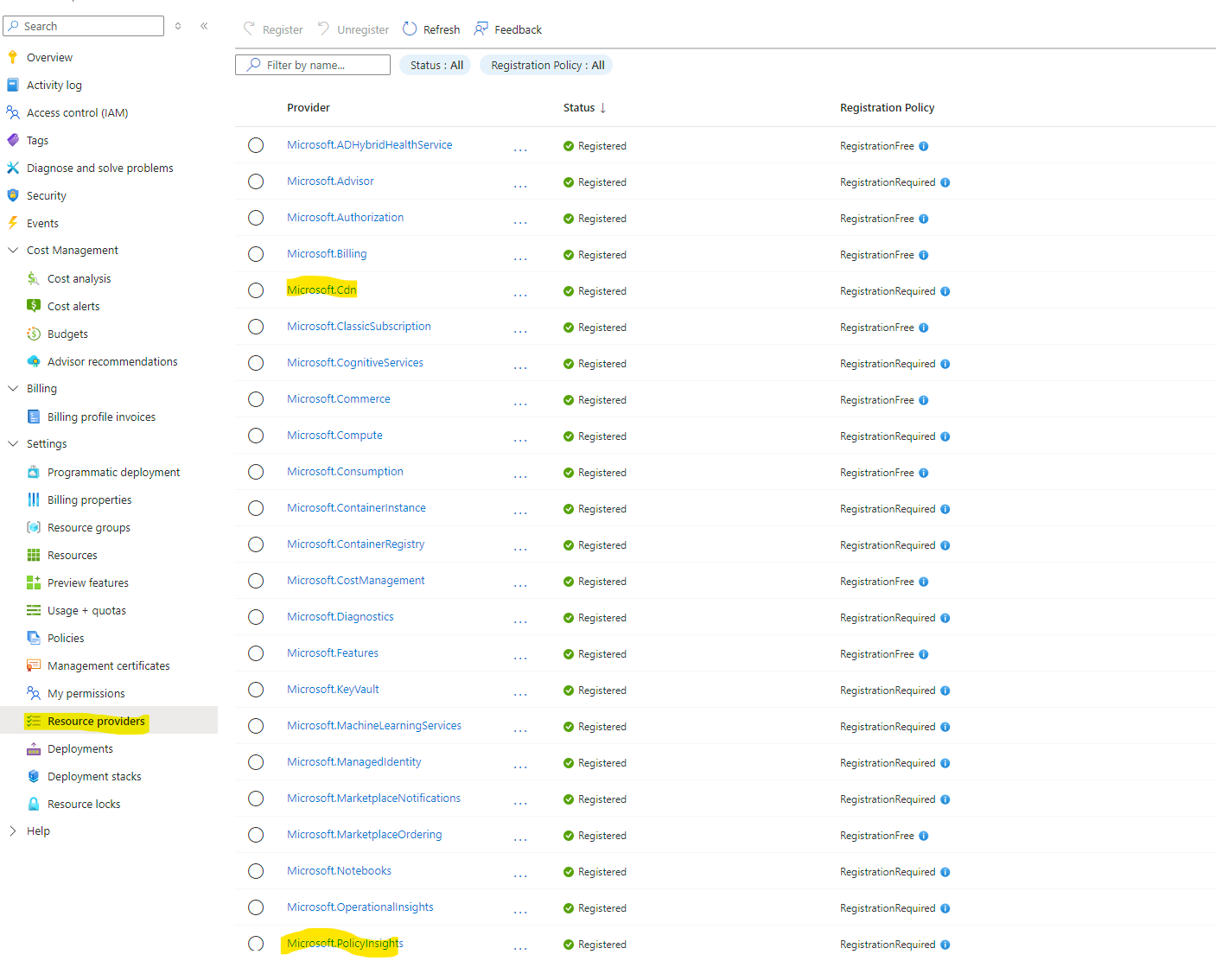Open the Resource locks padlock icon

(34, 804)
